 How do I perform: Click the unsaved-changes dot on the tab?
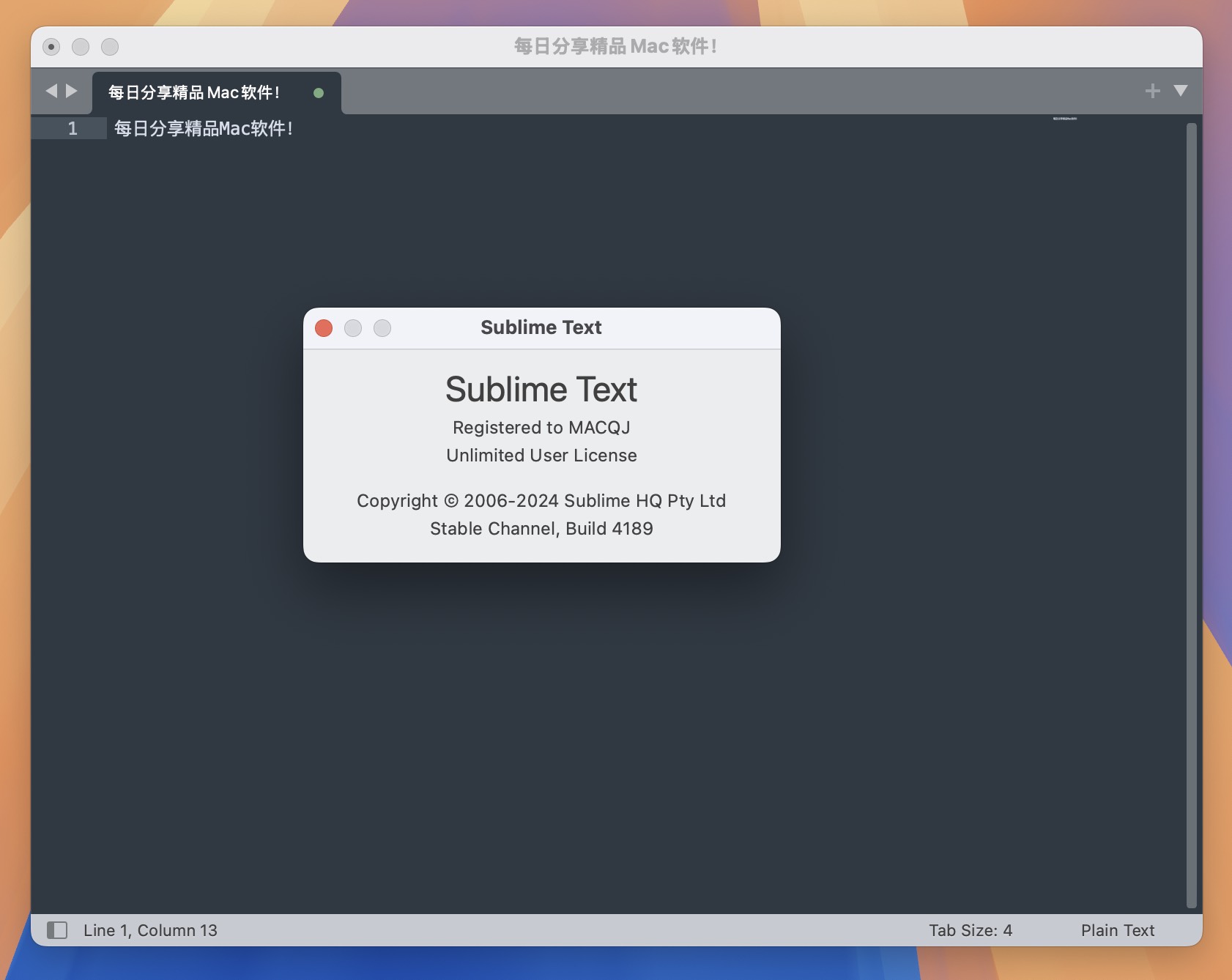click(319, 93)
